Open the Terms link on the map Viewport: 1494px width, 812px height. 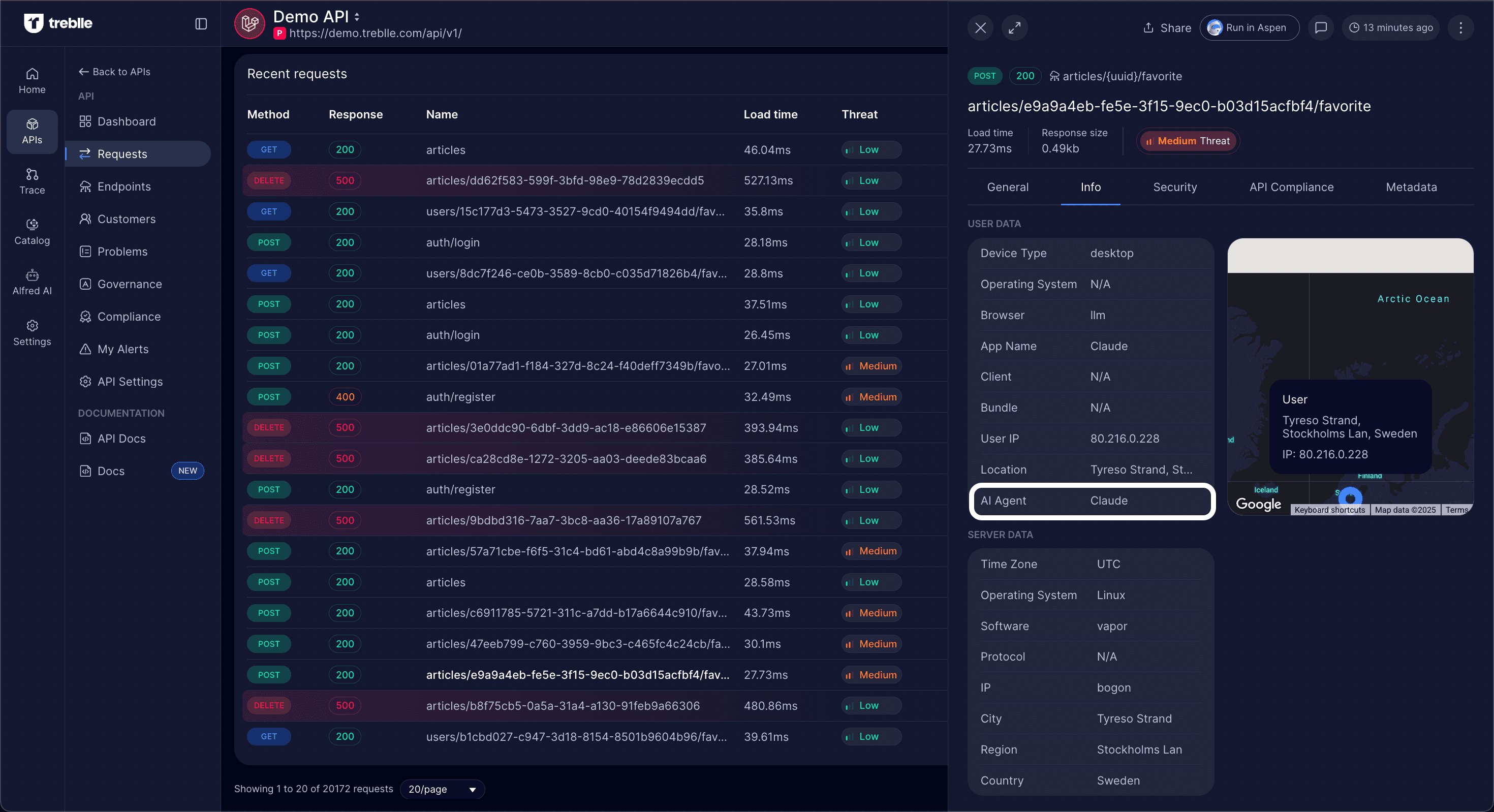pos(1456,509)
